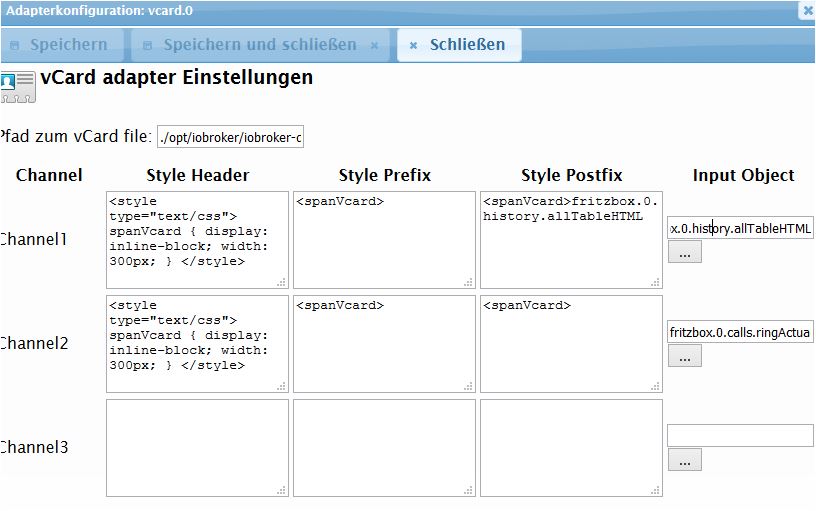Select the Channel2 Style Postfix text area
The image size is (816, 511).
(571, 344)
